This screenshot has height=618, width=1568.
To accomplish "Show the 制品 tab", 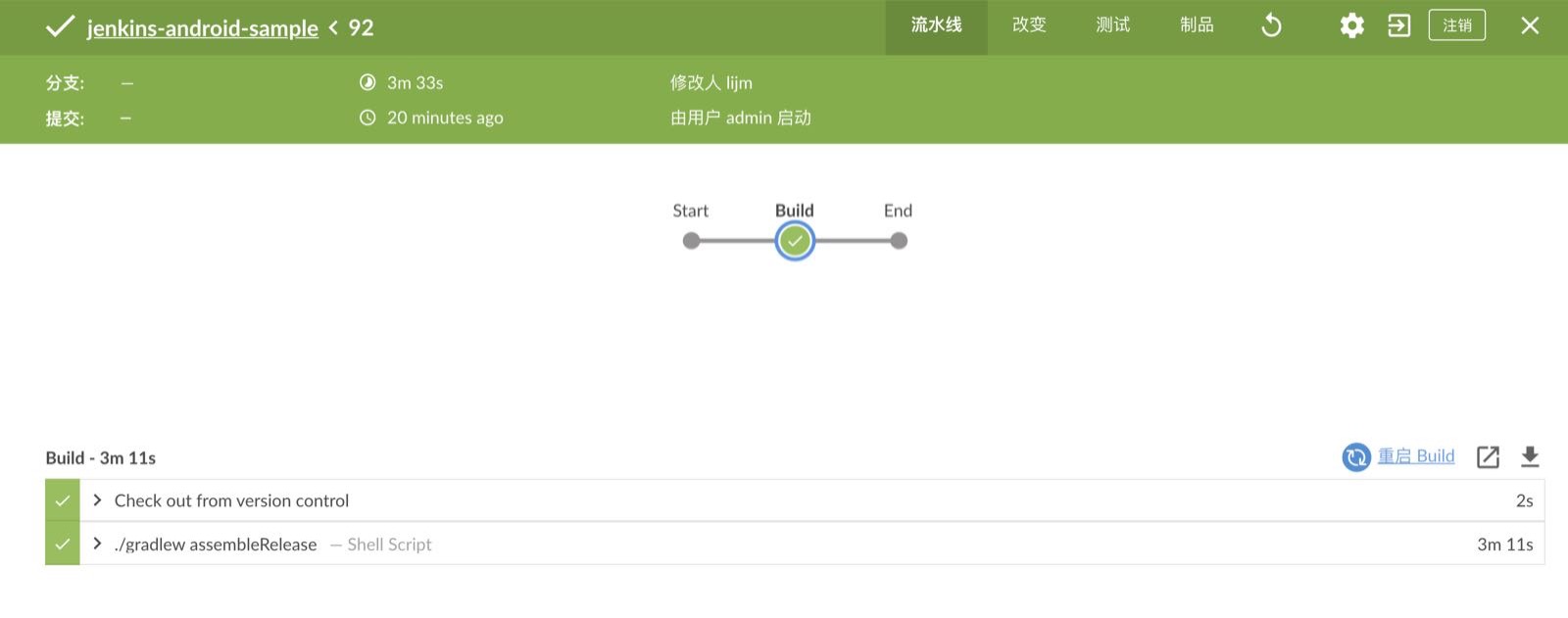I will tap(1197, 25).
